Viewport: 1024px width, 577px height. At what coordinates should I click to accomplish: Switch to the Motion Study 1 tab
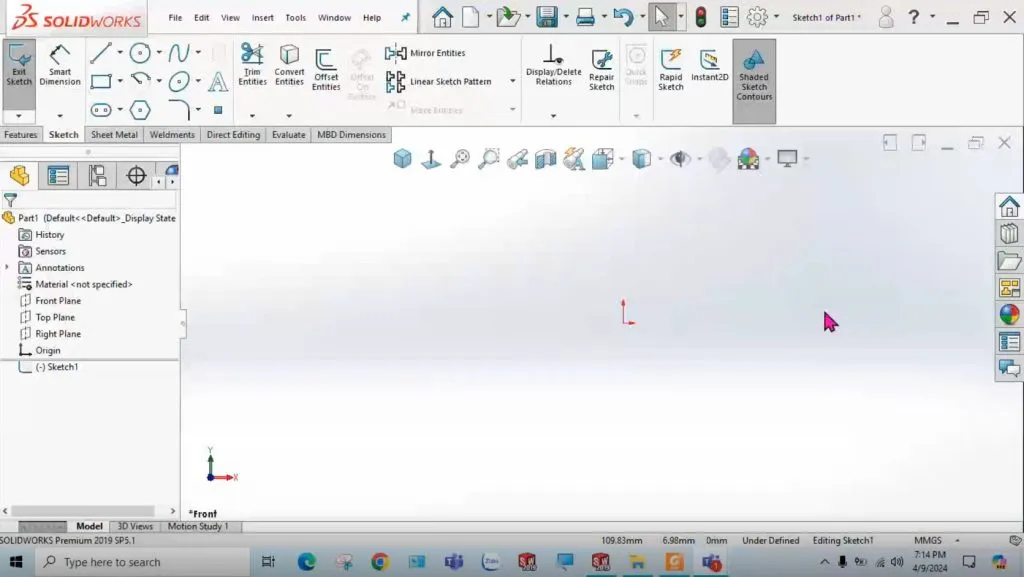click(x=199, y=525)
